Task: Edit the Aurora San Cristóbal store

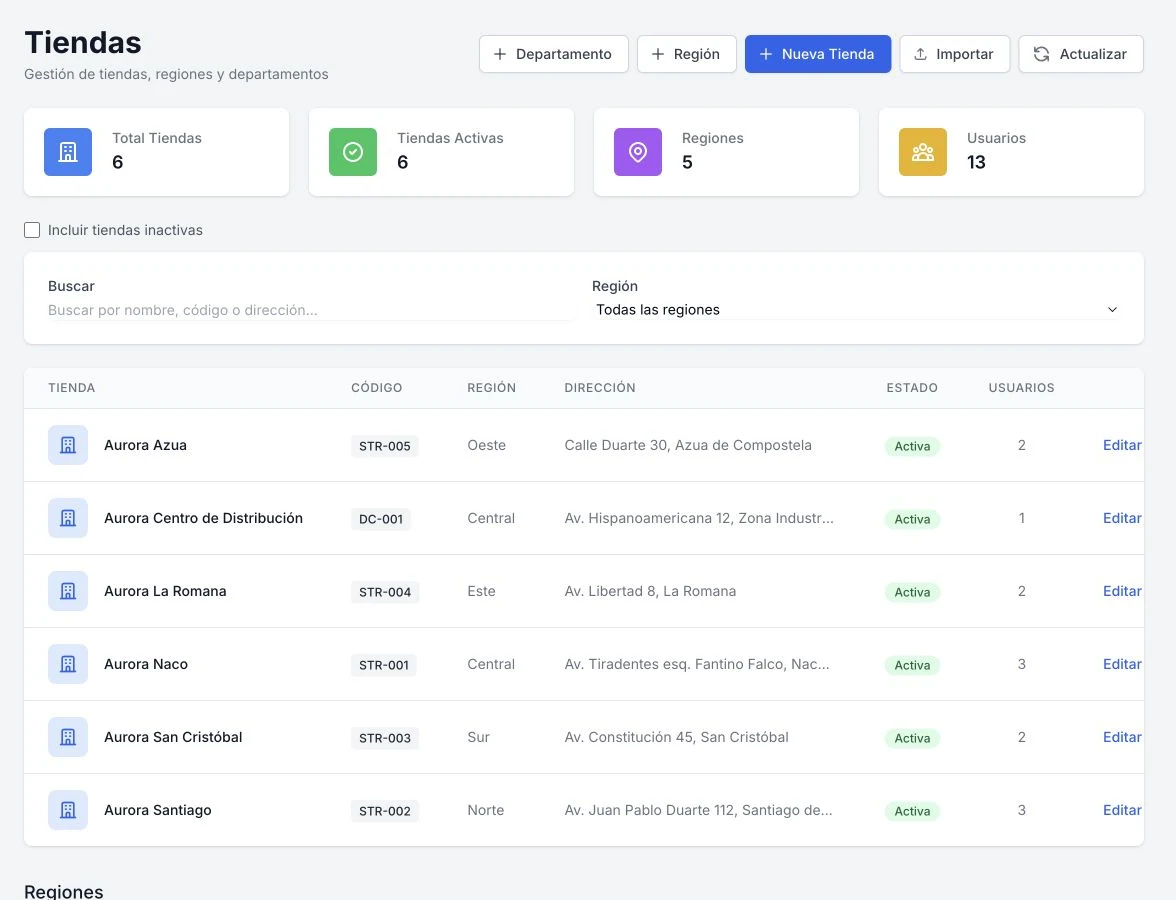Action: click(1122, 737)
